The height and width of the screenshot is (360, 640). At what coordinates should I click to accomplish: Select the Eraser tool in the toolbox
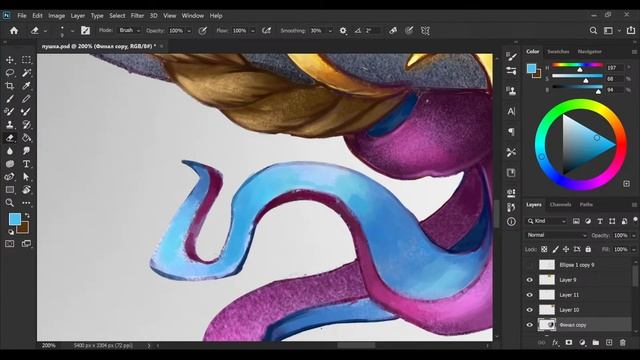click(10, 138)
